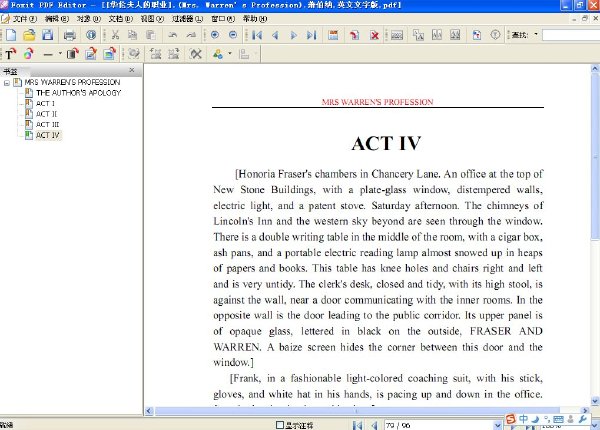Close the bookmarks panel with X

click(x=132, y=70)
